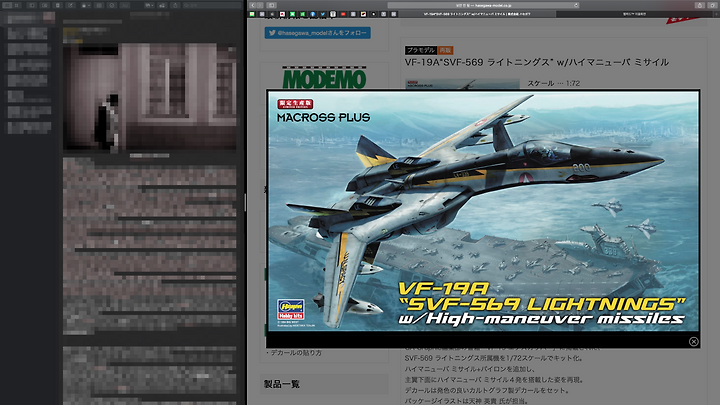Open the note lock dropdown

click(x=86, y=5)
